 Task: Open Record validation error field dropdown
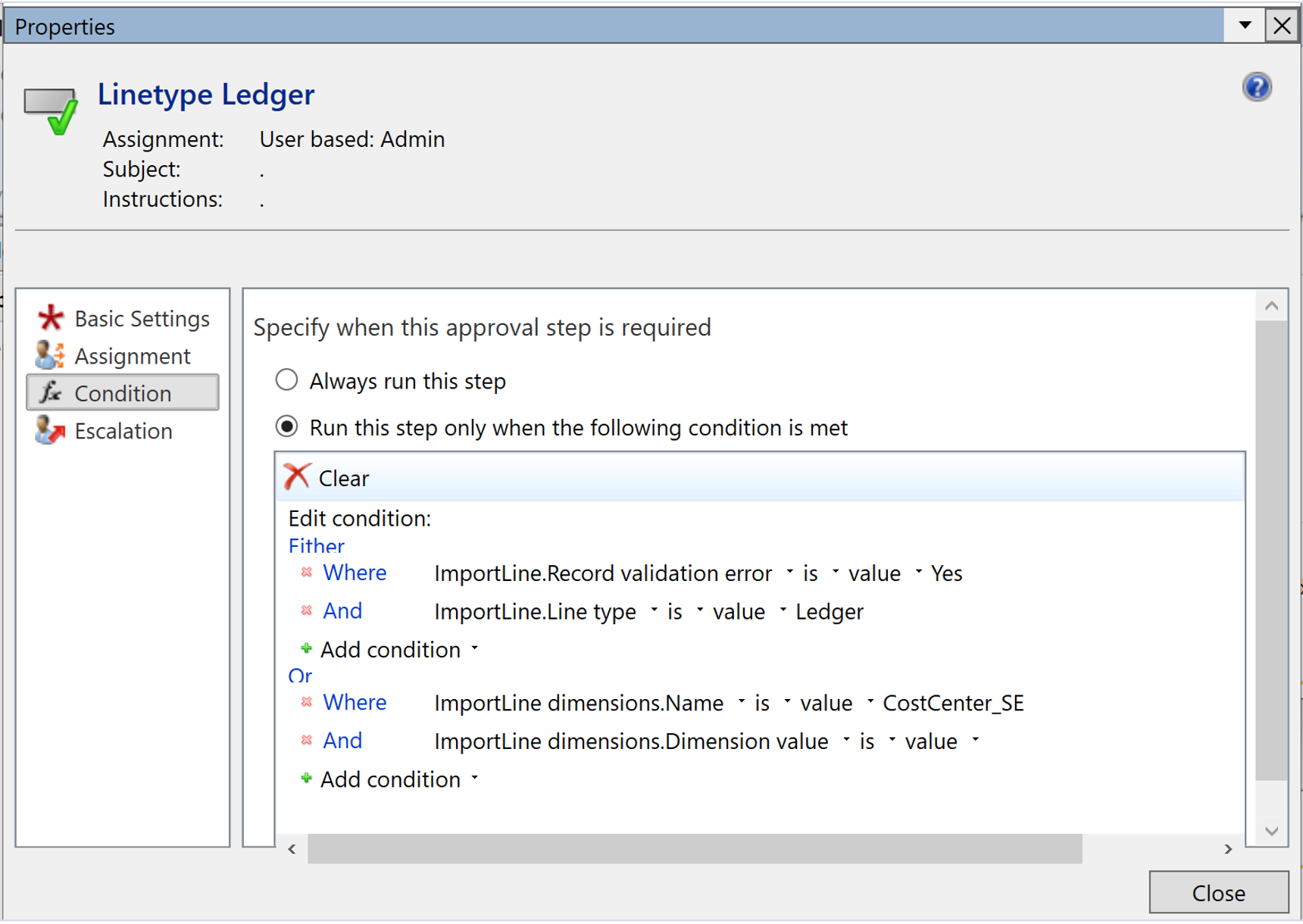coord(789,572)
